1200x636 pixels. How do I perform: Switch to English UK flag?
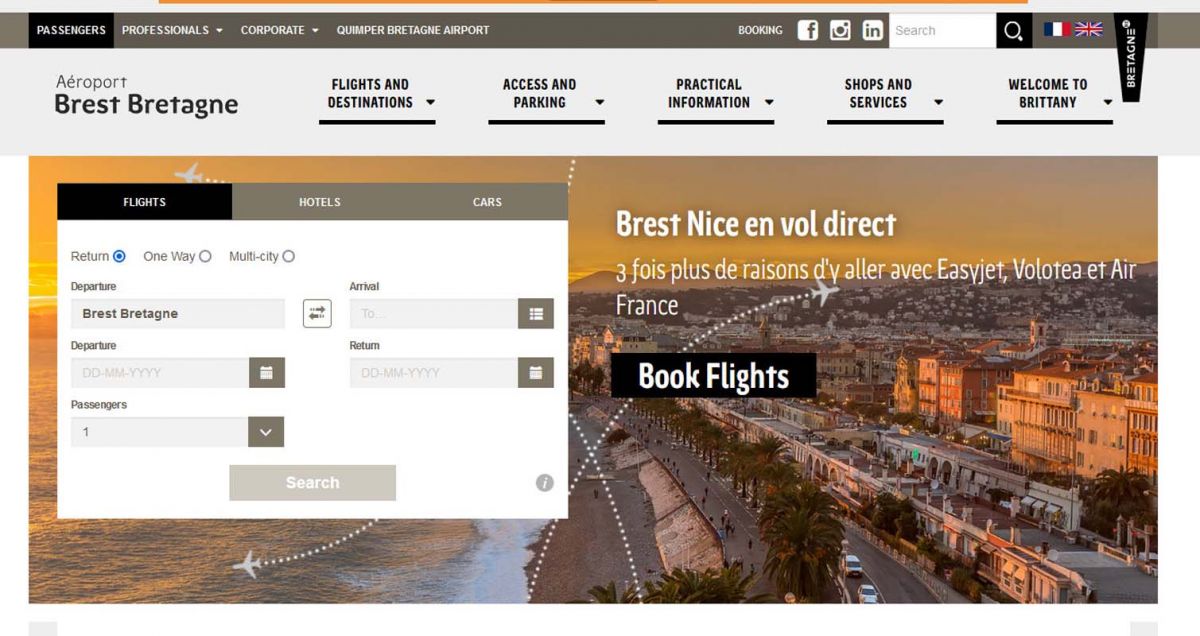point(1088,29)
